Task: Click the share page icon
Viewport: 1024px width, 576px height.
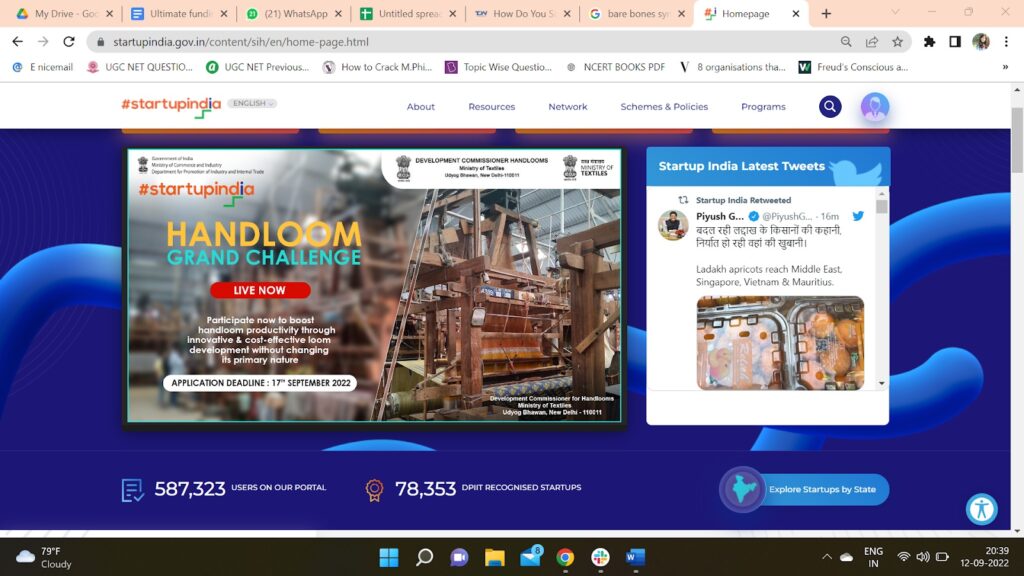Action: pos(872,42)
